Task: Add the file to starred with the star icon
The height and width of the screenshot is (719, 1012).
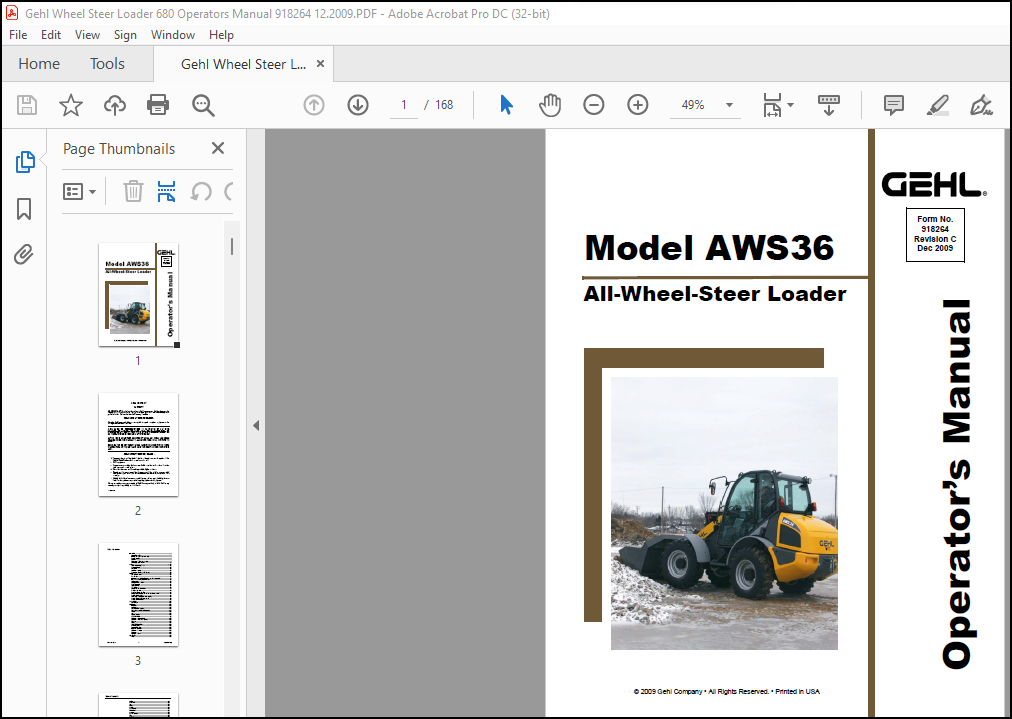Action: tap(70, 105)
